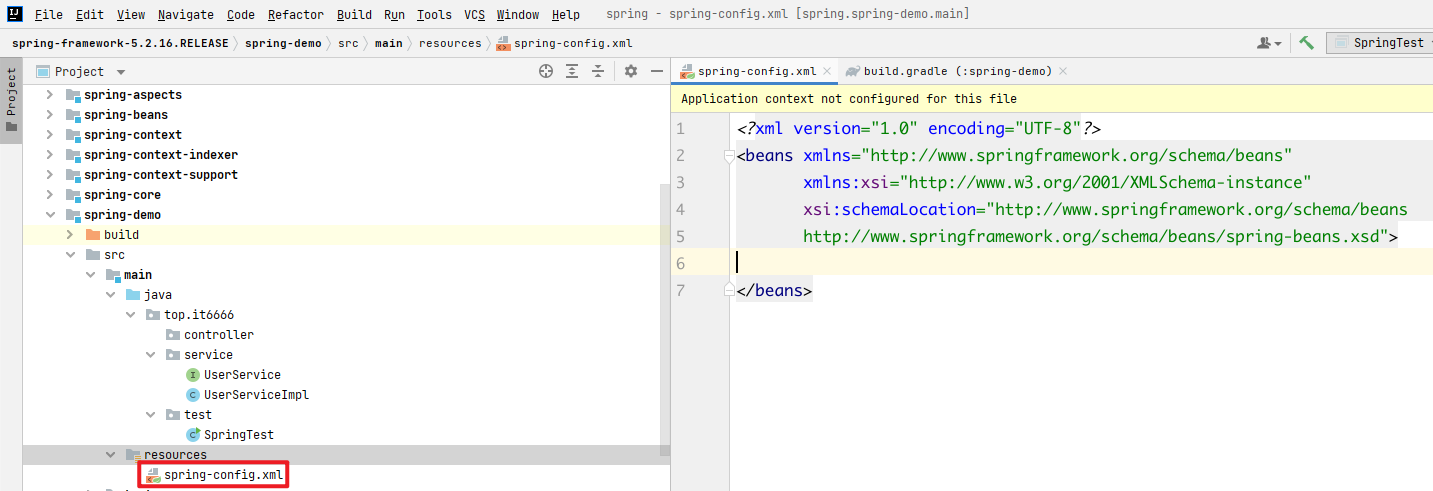Expand the build folder
1433x491 pixels.
pos(70,235)
